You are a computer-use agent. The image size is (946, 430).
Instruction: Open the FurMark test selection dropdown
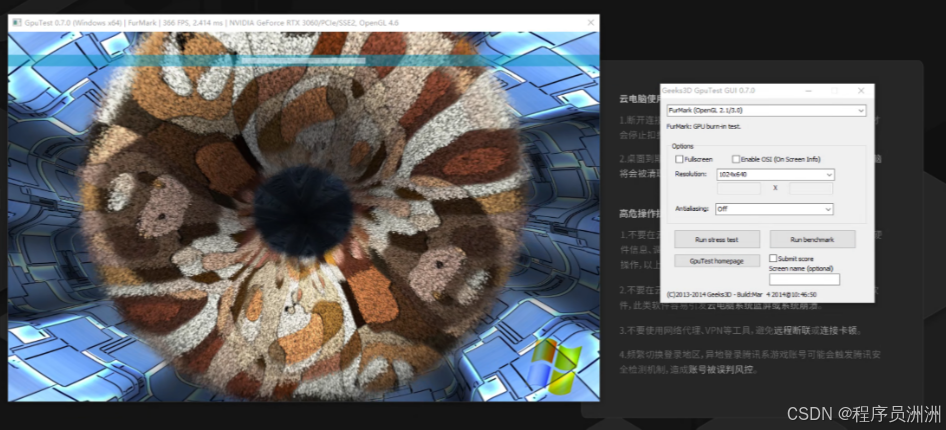(x=765, y=110)
